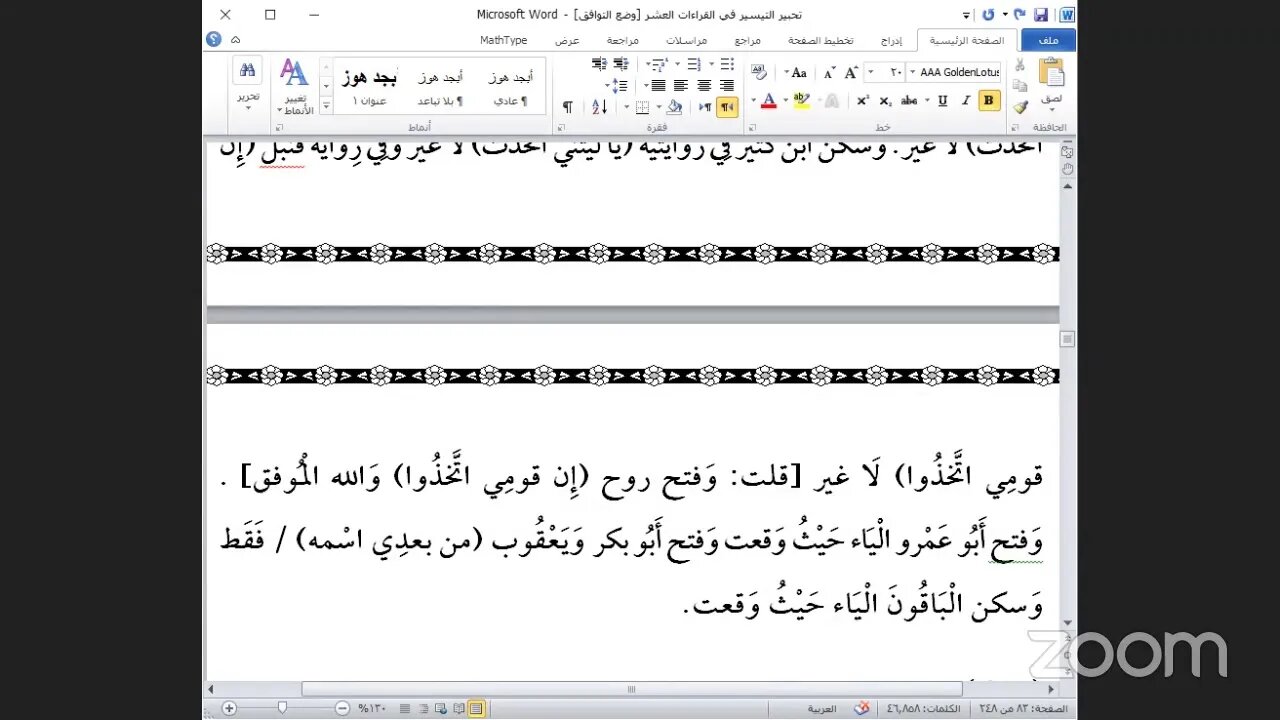Click the word count (الكلمات) status
1280x720 pixels.
pos(923,709)
